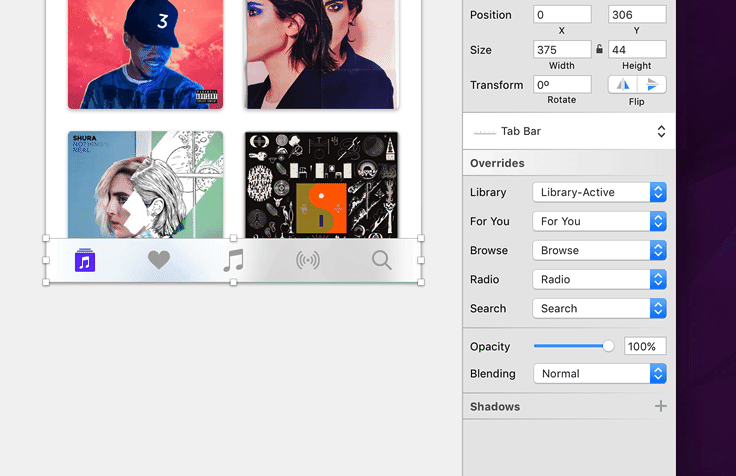
Task: Open the For You override dropdown
Action: tap(599, 221)
